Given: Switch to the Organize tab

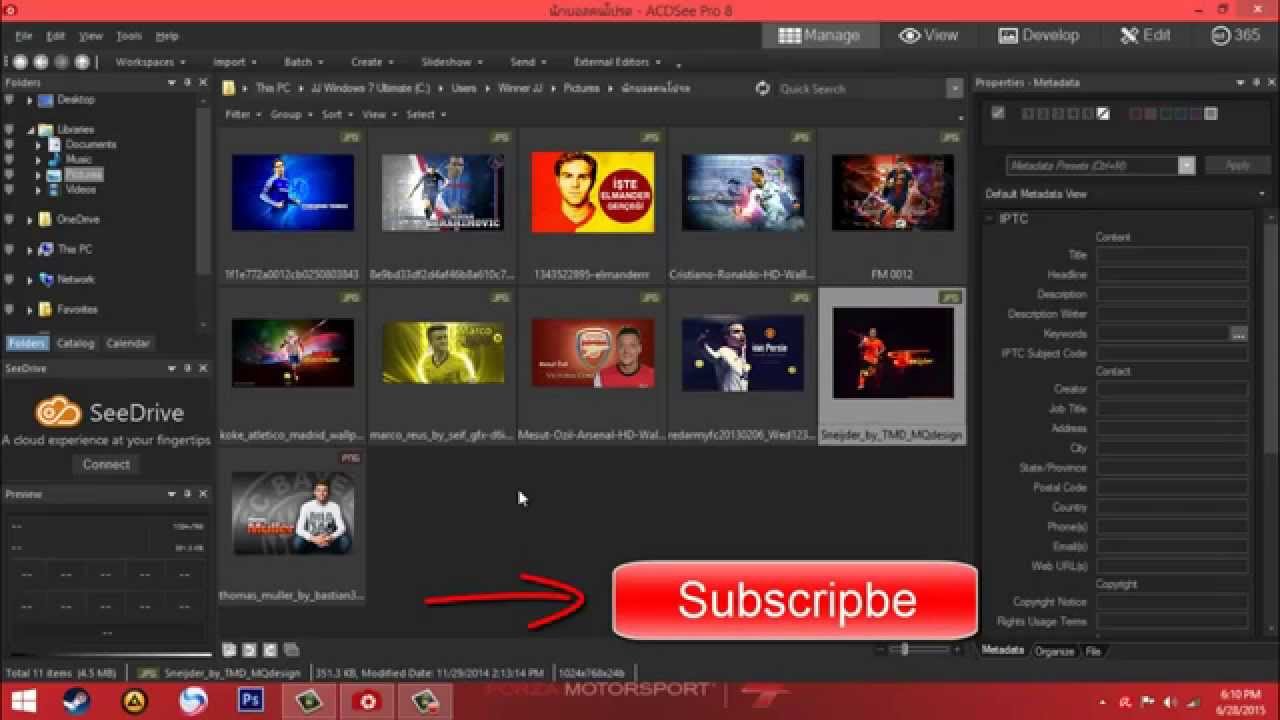Looking at the screenshot, I should click(x=1054, y=651).
